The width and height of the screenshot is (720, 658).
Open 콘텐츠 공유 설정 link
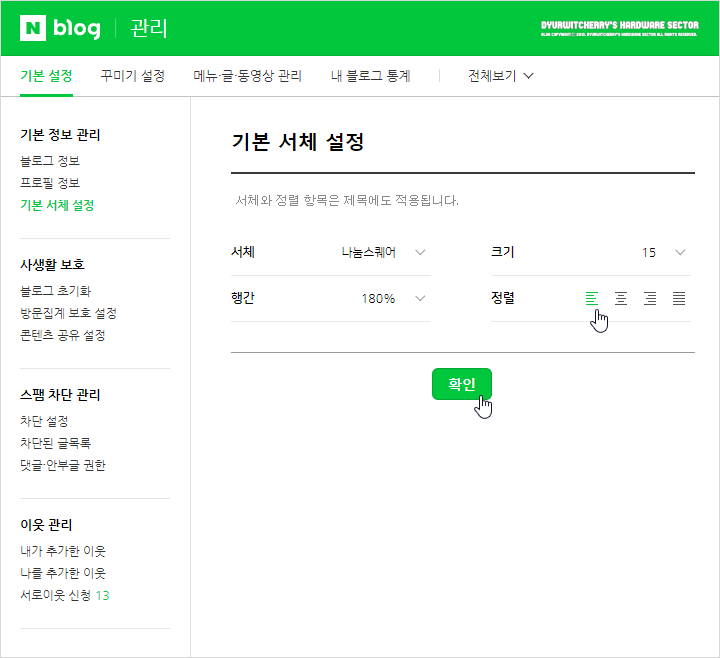(x=63, y=335)
